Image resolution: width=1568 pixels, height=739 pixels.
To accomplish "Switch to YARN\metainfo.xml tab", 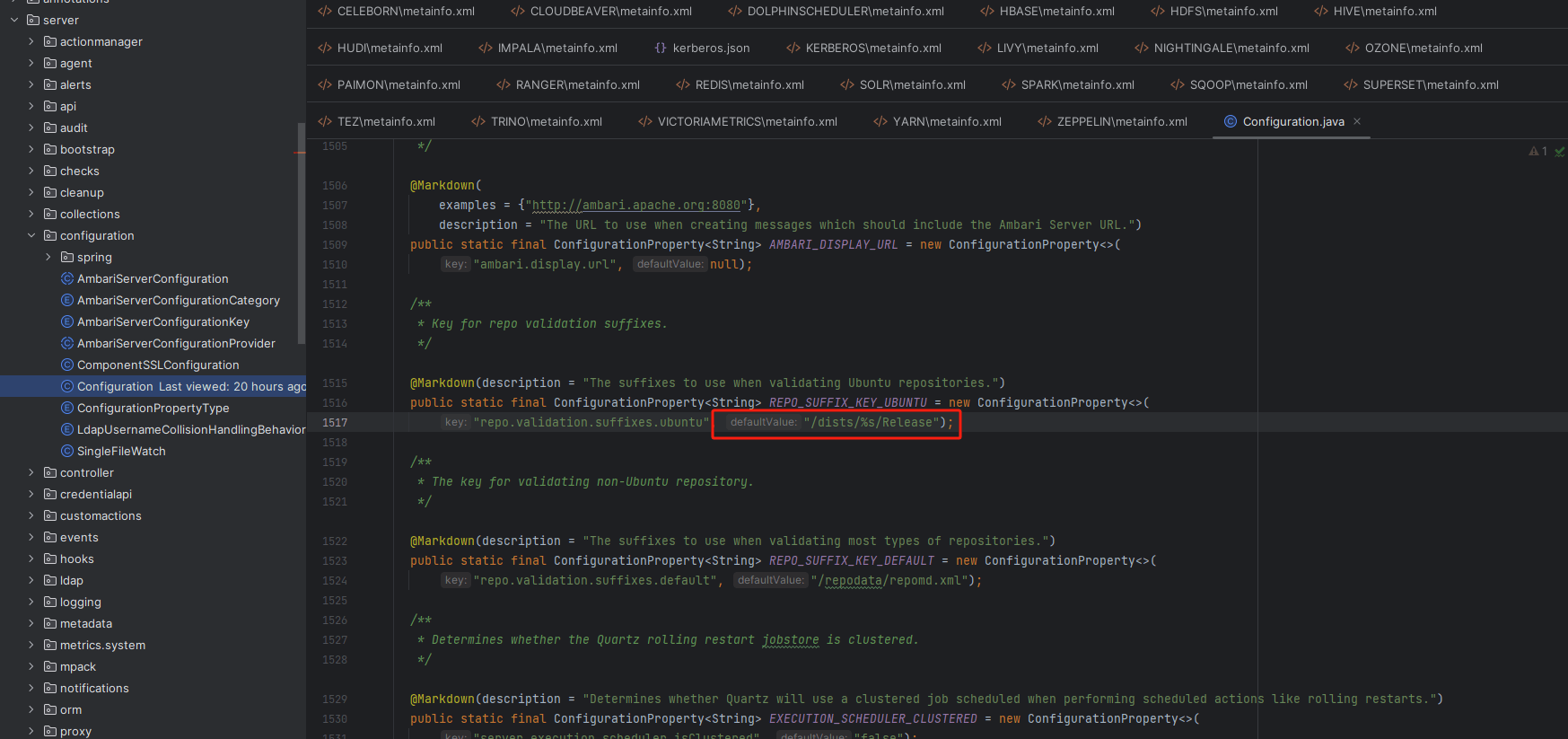I will coord(937,121).
